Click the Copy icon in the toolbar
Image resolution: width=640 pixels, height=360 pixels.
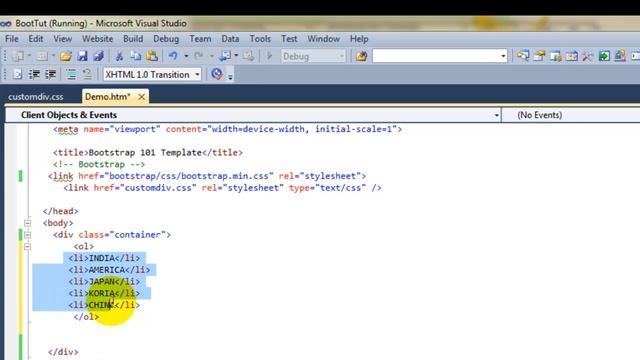[x=136, y=56]
